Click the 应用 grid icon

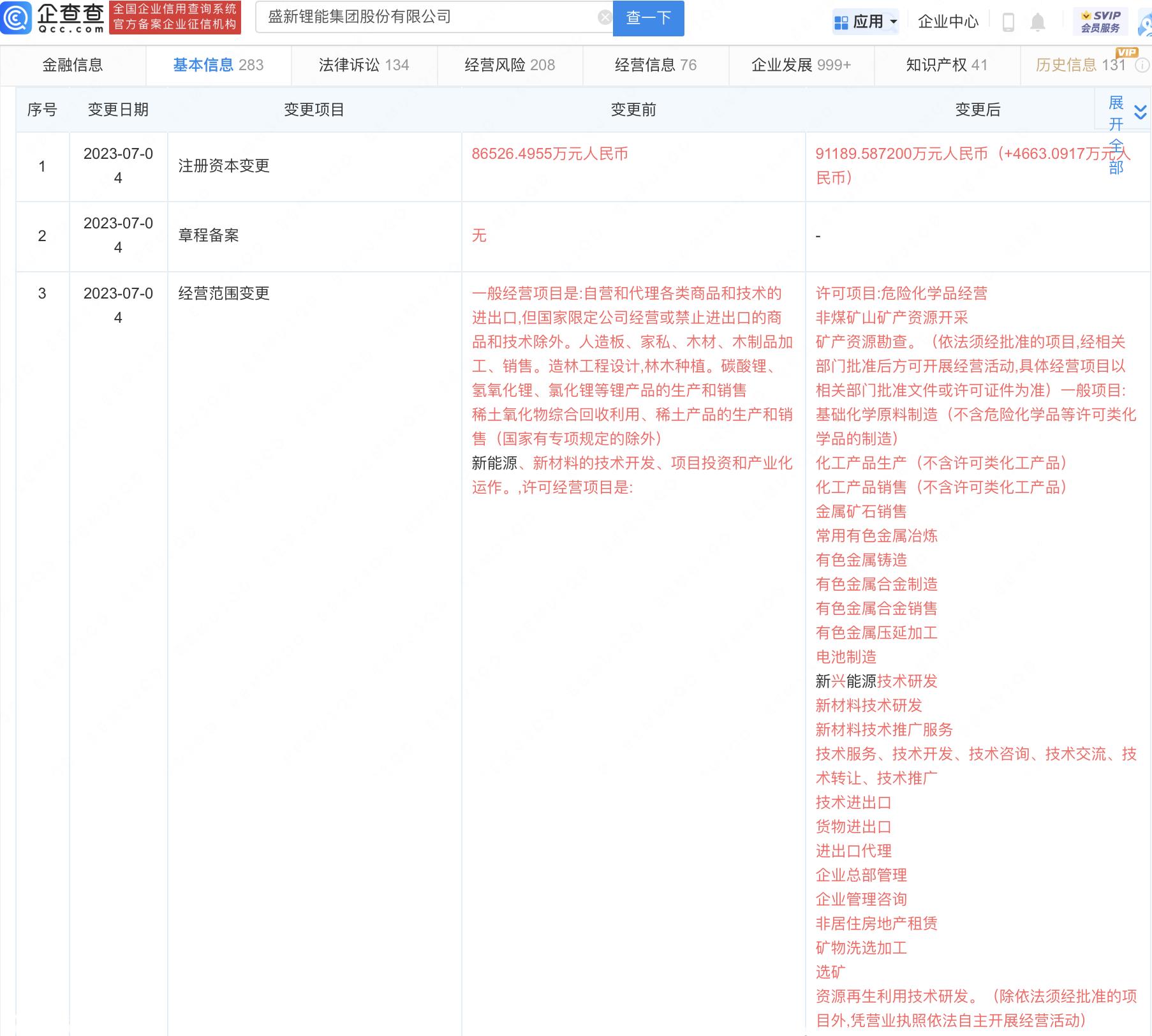(841, 22)
